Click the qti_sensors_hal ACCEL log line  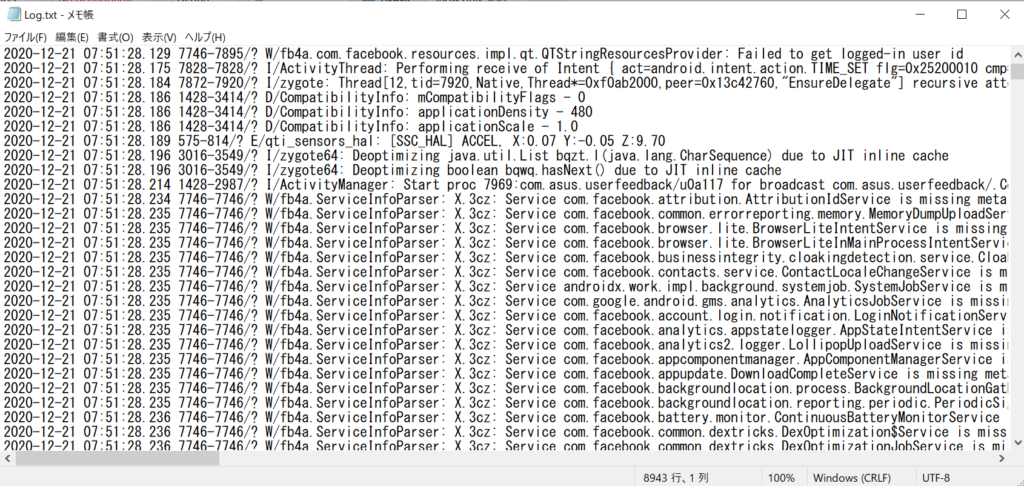334,141
